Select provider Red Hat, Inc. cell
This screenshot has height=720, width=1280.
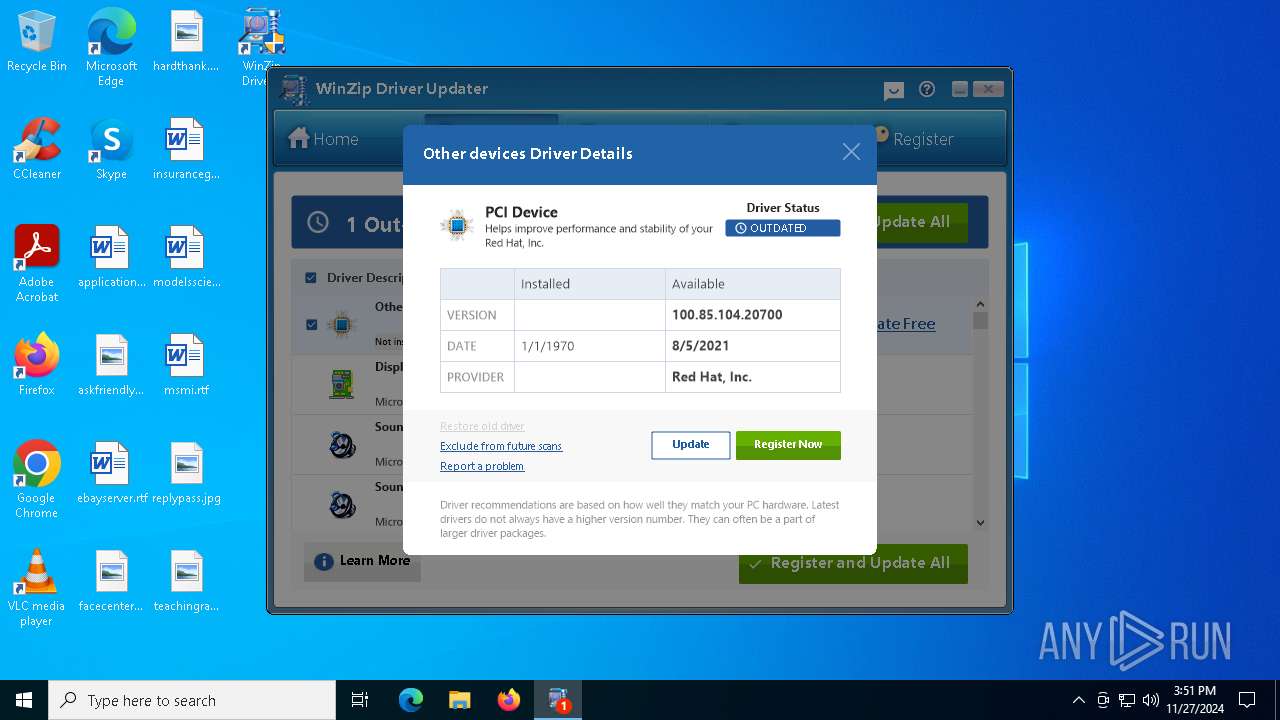[753, 377]
